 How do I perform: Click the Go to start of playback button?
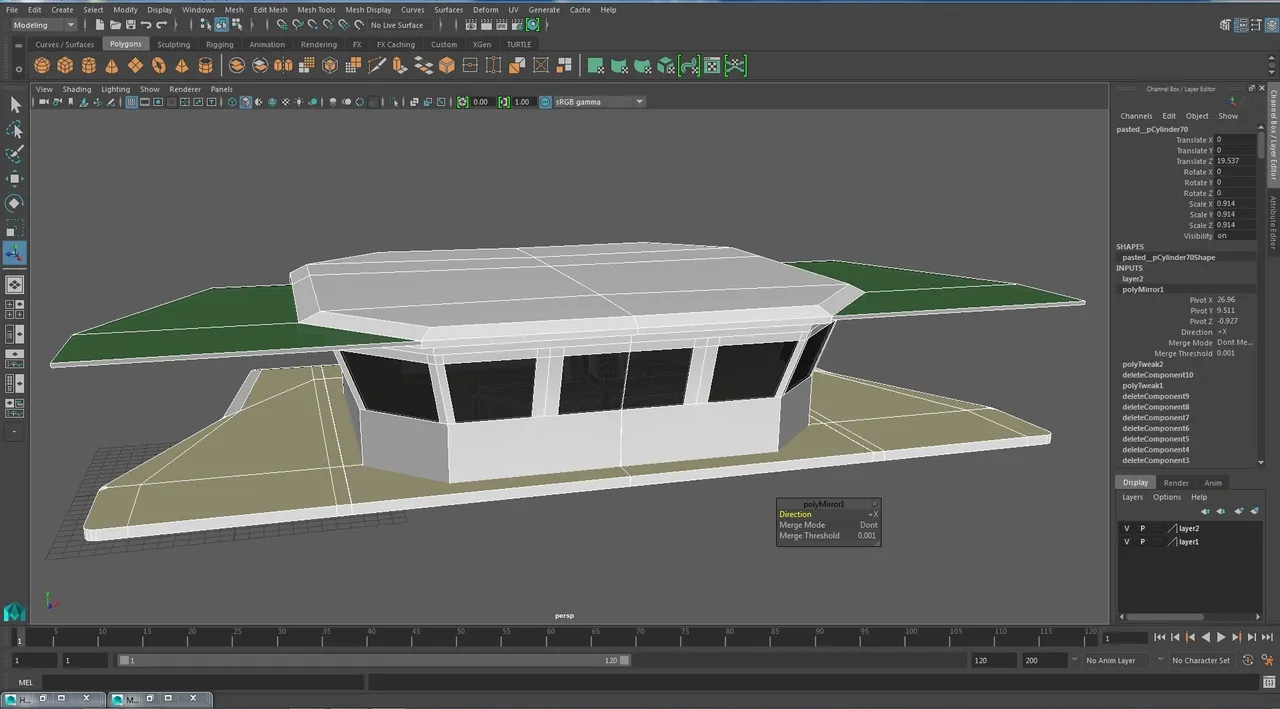point(1160,637)
